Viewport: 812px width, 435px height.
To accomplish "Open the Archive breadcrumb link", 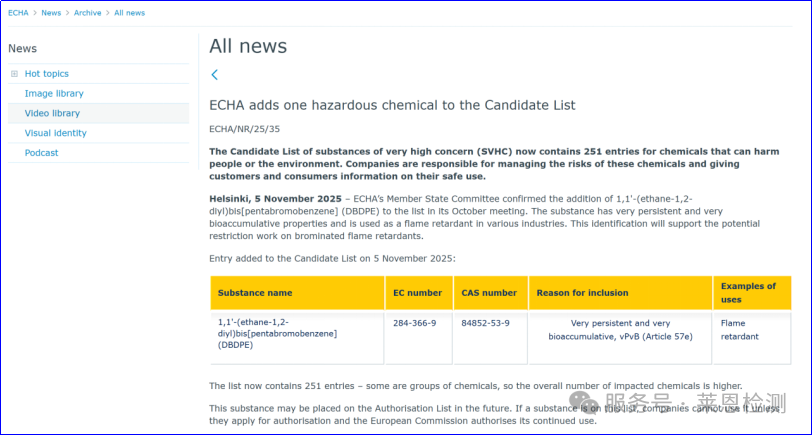I will 87,13.
